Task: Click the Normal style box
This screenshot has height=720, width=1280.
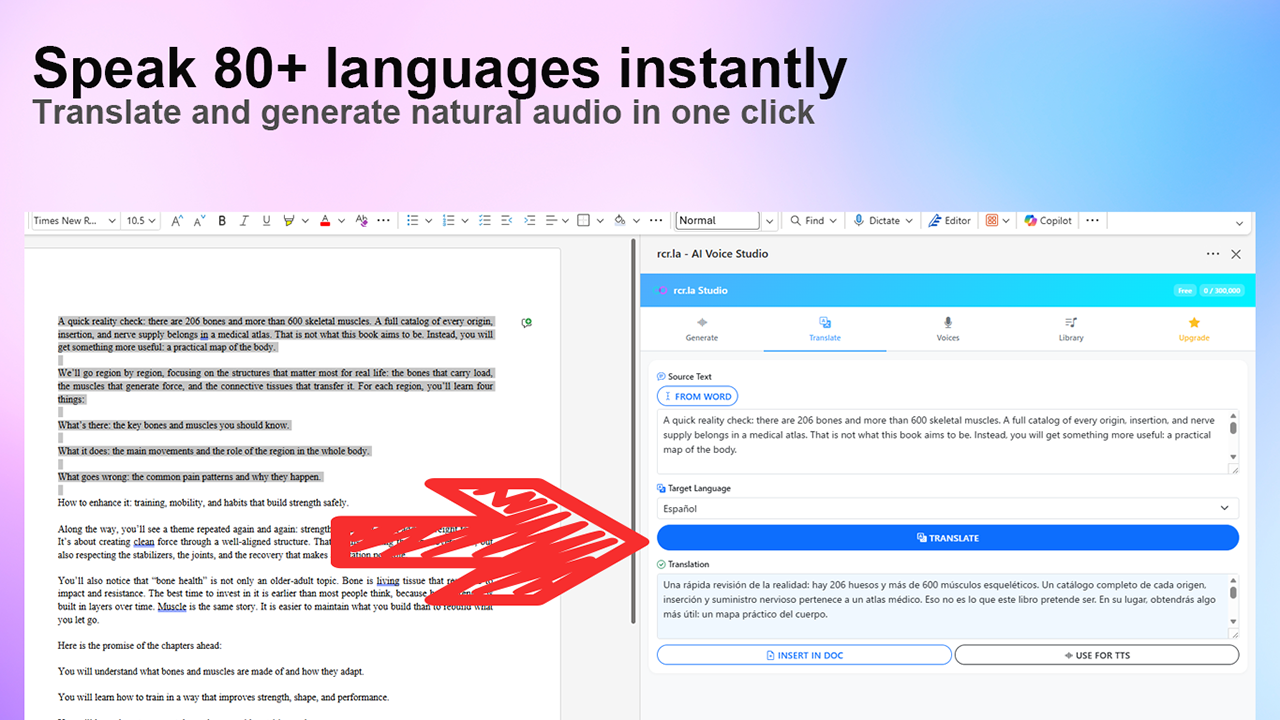Action: (717, 221)
